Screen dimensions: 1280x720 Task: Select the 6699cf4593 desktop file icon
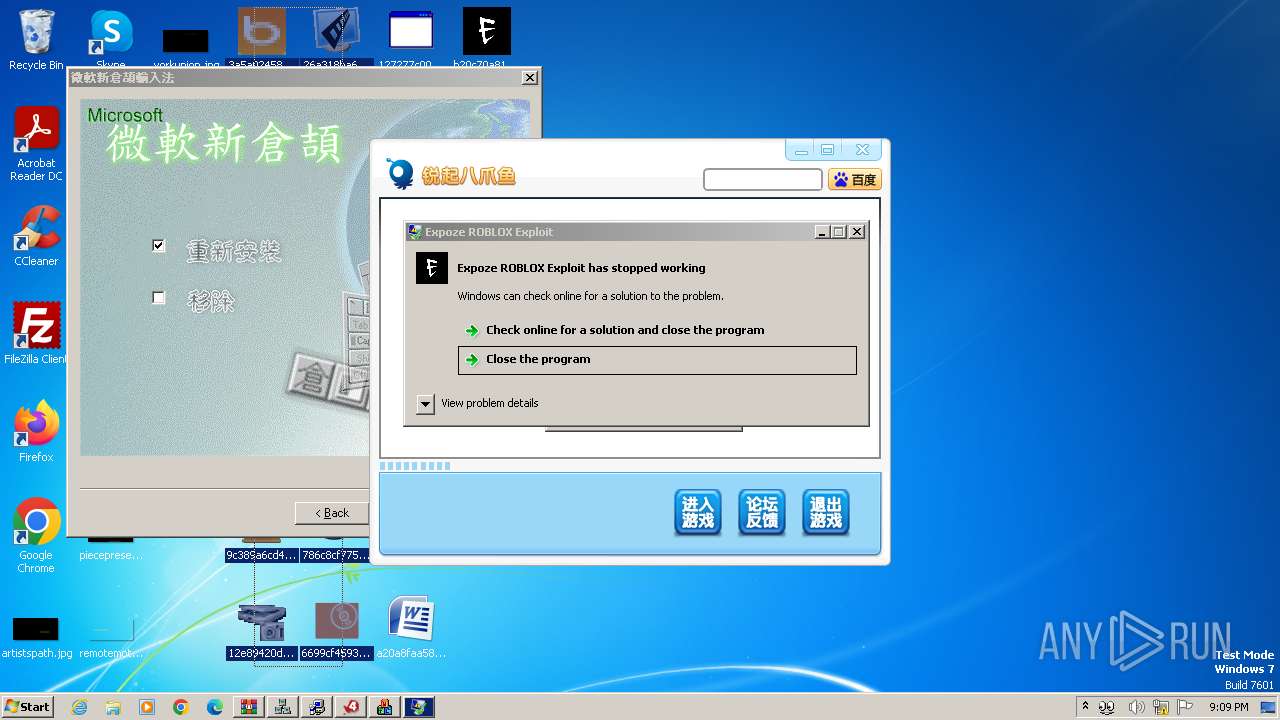pos(336,630)
